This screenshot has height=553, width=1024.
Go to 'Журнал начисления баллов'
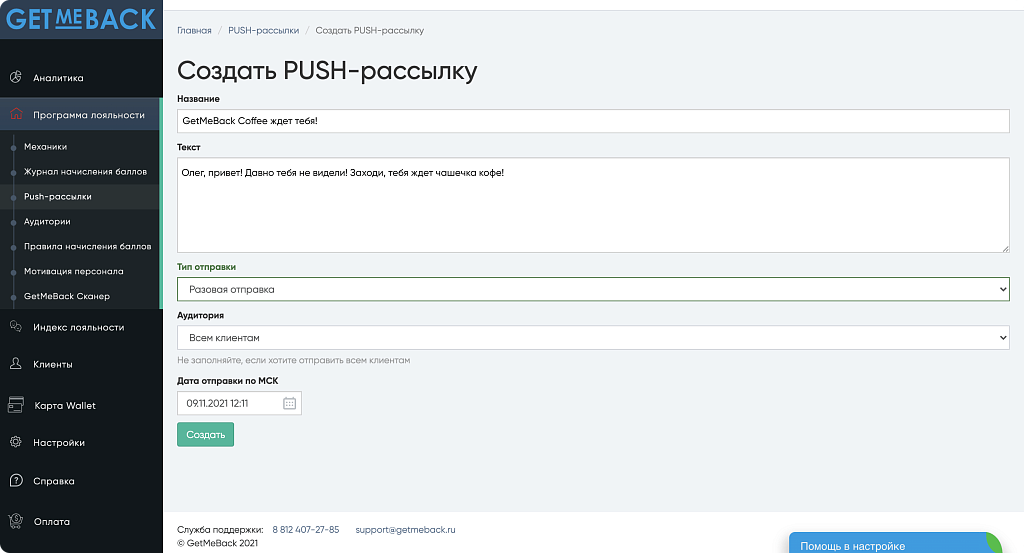[85, 172]
